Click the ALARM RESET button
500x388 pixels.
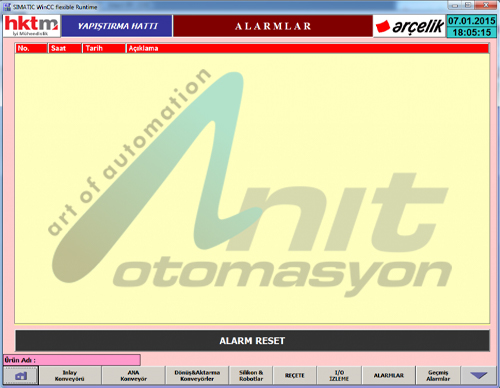[x=252, y=341]
